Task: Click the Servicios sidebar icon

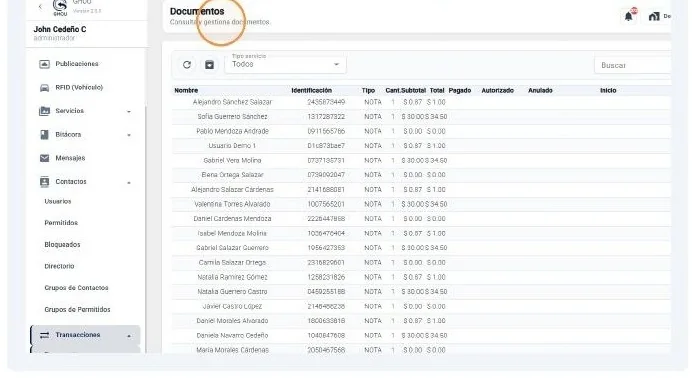Action: pos(44,111)
